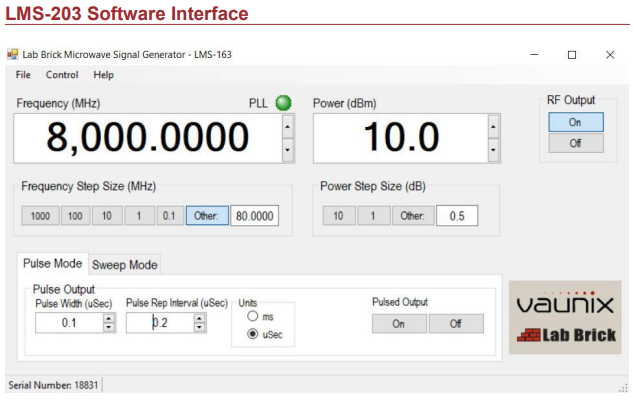Screen dimensions: 634x403
Task: Turn Pulsed Output On
Action: pyautogui.click(x=399, y=324)
